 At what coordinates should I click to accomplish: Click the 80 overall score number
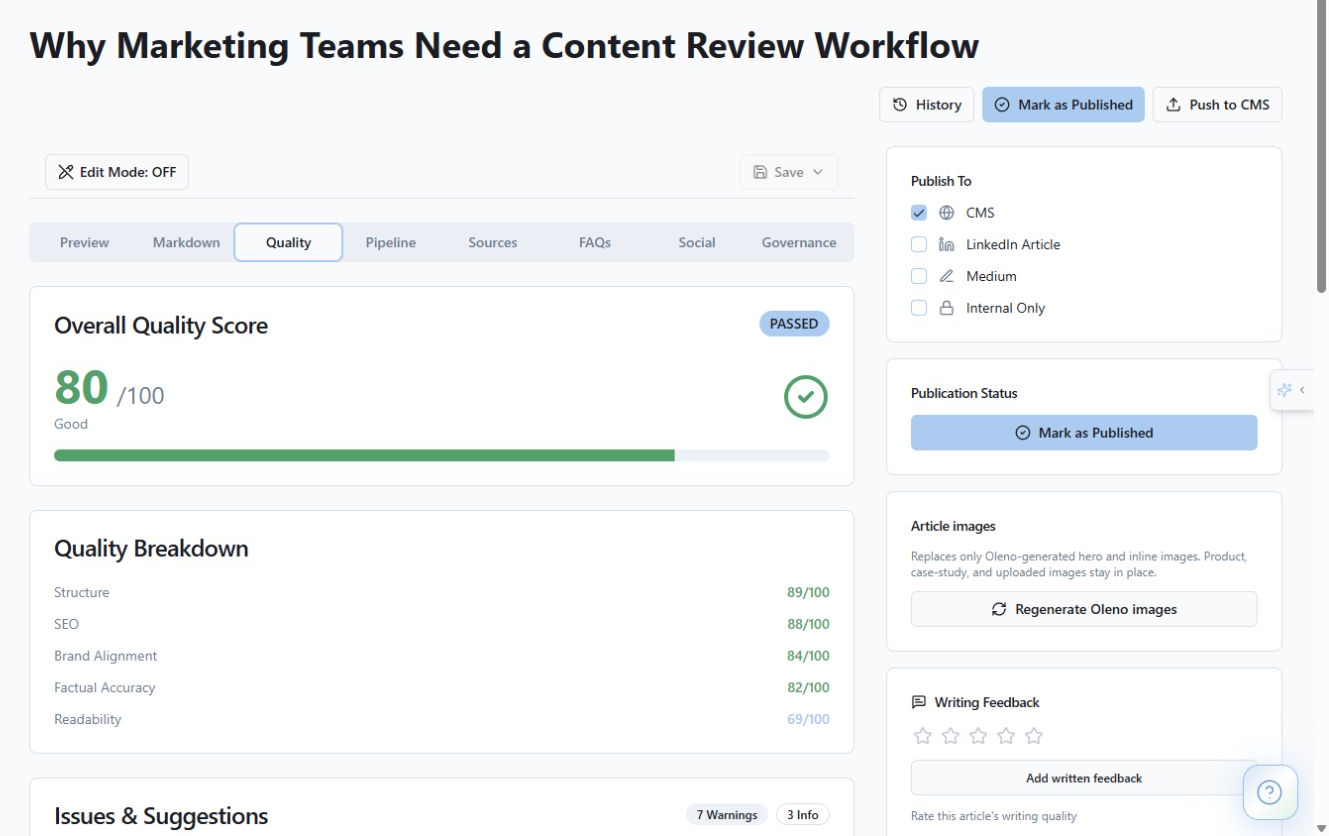(81, 387)
